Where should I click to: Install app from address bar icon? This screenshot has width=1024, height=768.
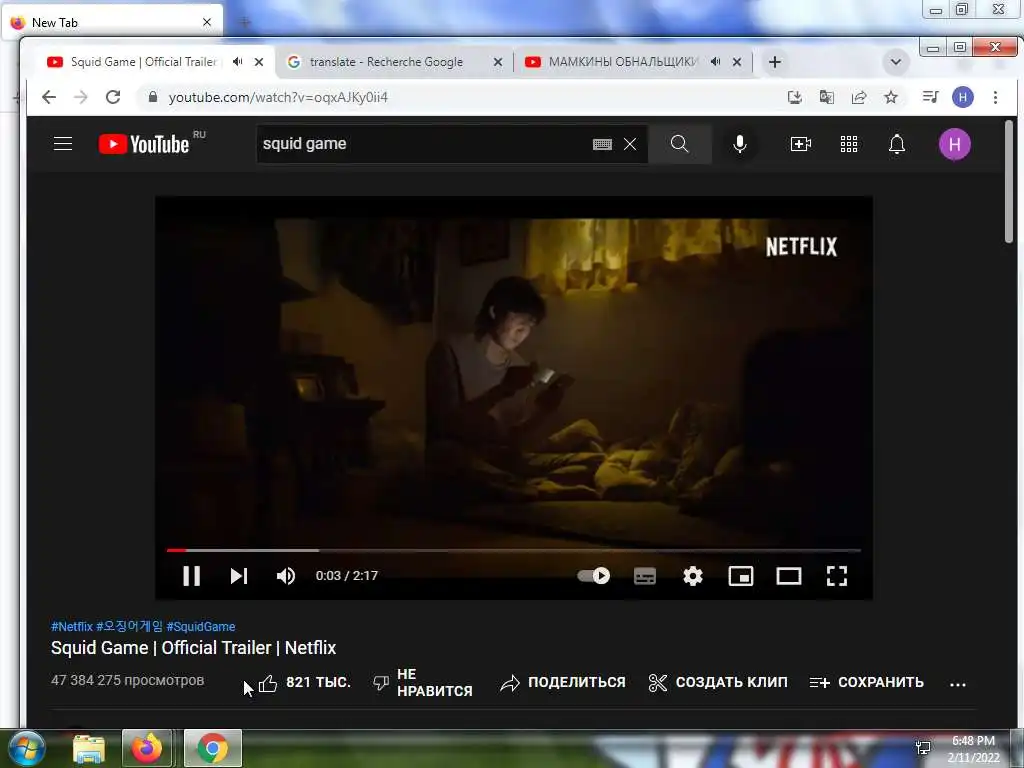click(x=794, y=97)
